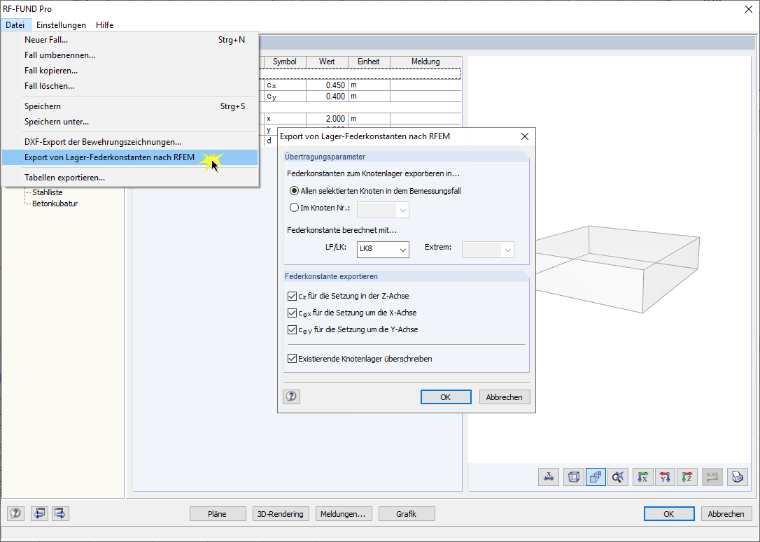
Task: Click the help icon in export dialog
Action: coord(291,397)
